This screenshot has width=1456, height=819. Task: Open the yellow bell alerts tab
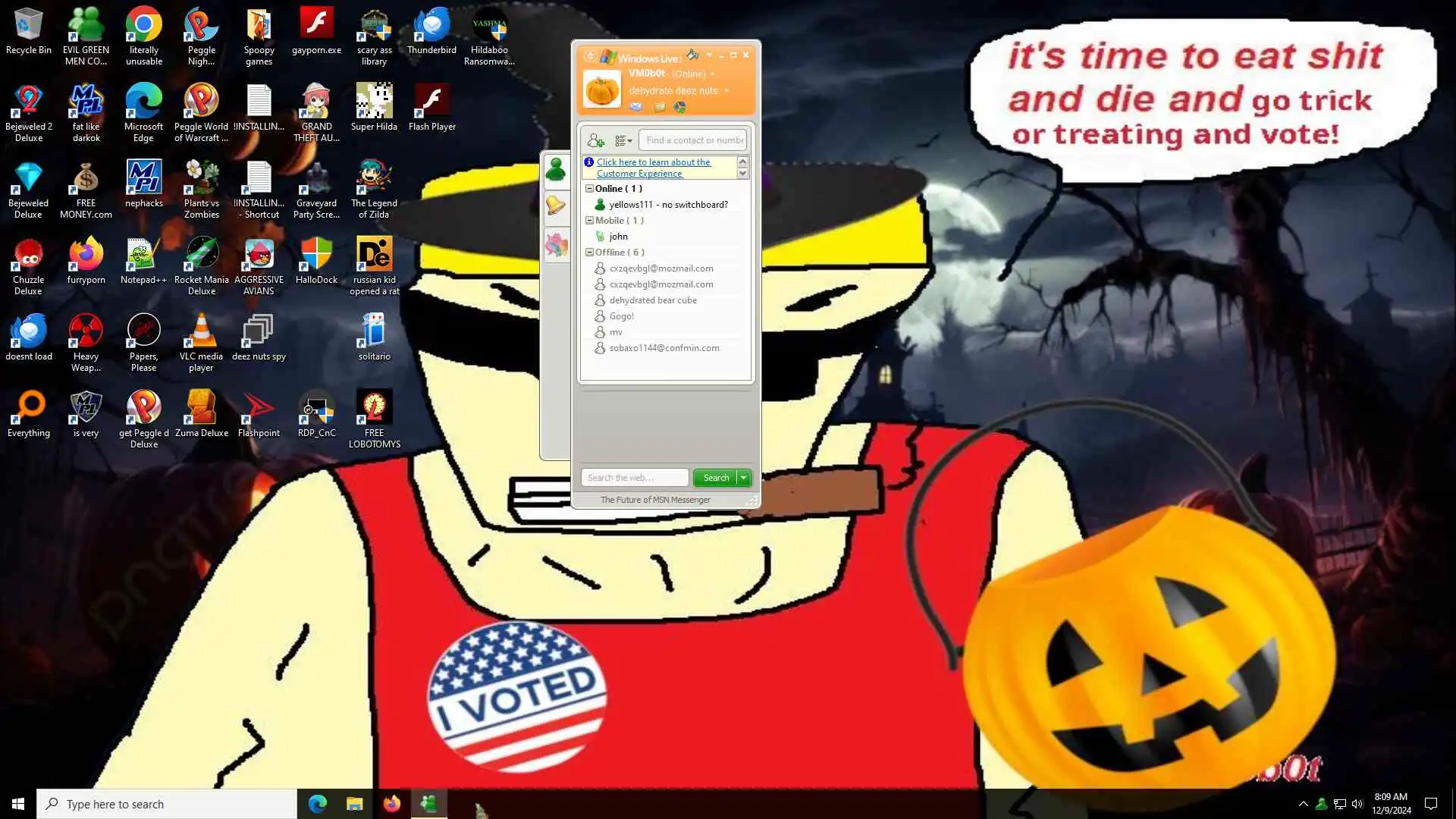click(556, 206)
